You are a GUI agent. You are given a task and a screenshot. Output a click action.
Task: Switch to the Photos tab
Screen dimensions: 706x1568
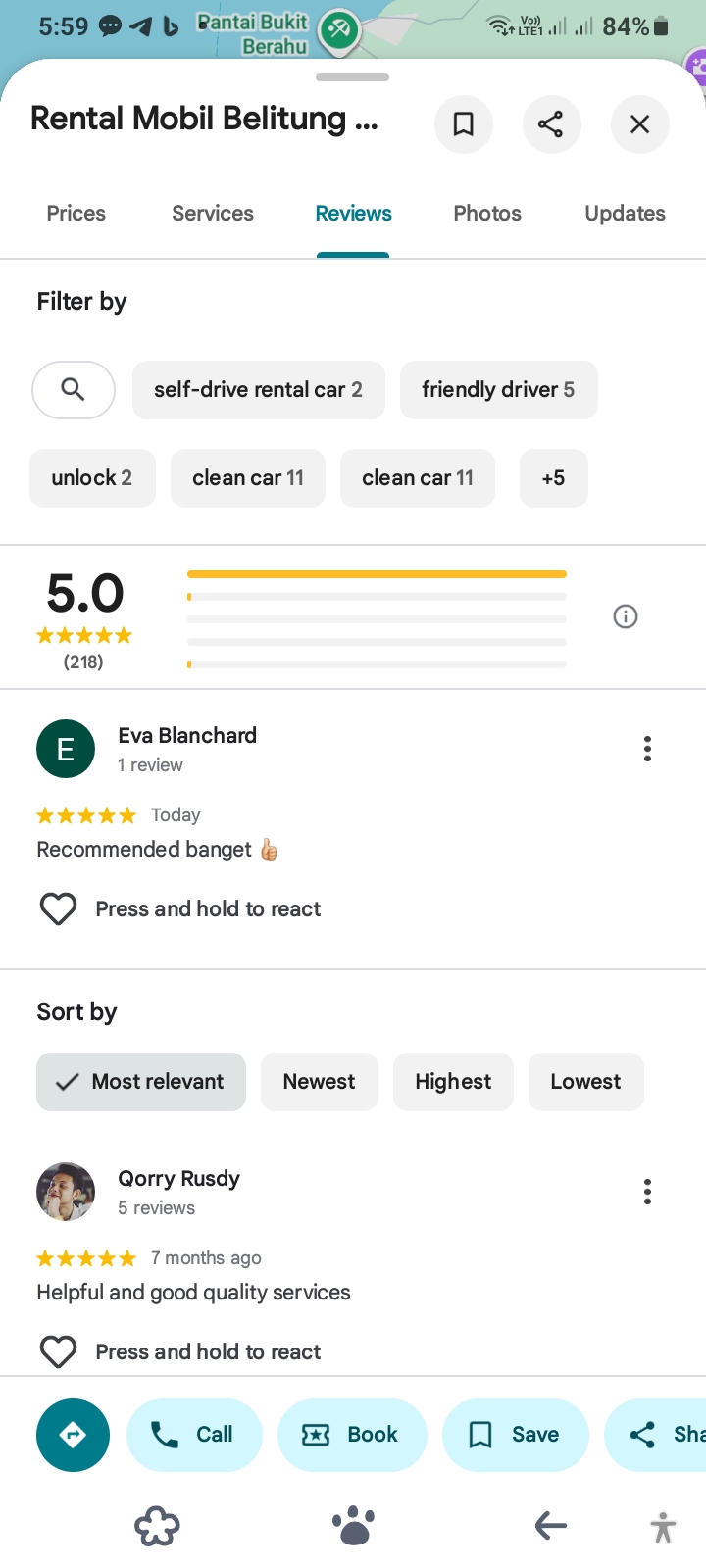[x=487, y=214]
